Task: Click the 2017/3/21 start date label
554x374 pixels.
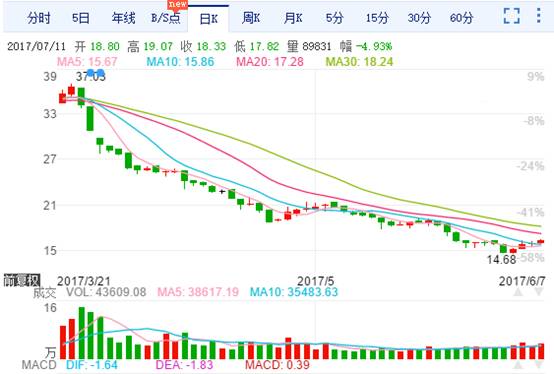Action: [x=83, y=281]
